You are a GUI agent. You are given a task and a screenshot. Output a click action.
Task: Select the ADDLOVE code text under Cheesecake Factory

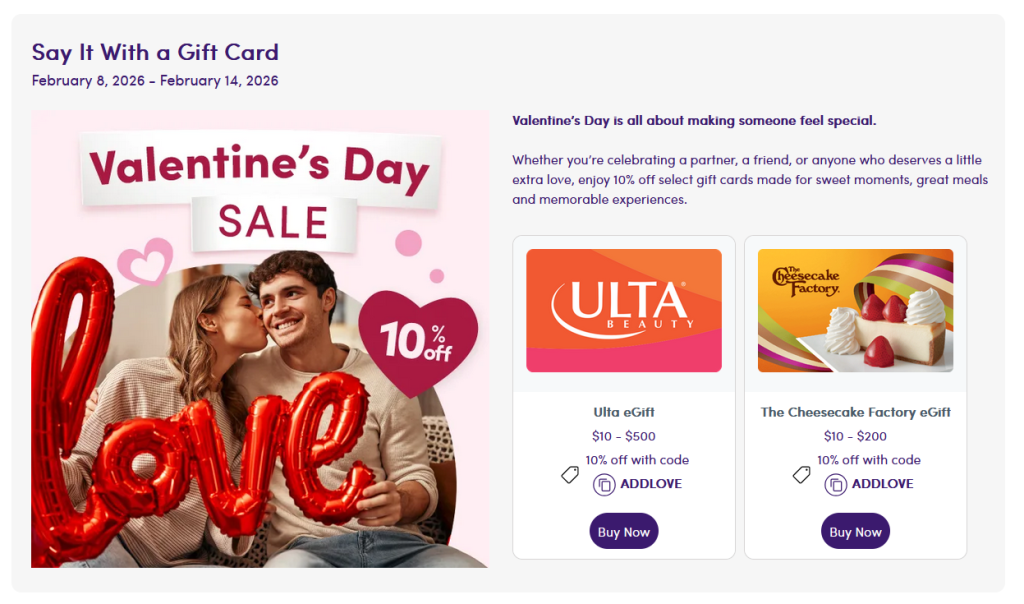click(883, 484)
